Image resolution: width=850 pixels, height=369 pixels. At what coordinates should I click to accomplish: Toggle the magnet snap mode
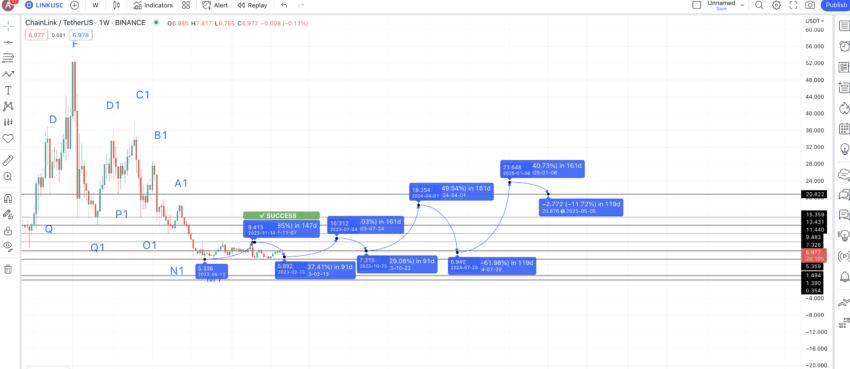pyautogui.click(x=8, y=198)
